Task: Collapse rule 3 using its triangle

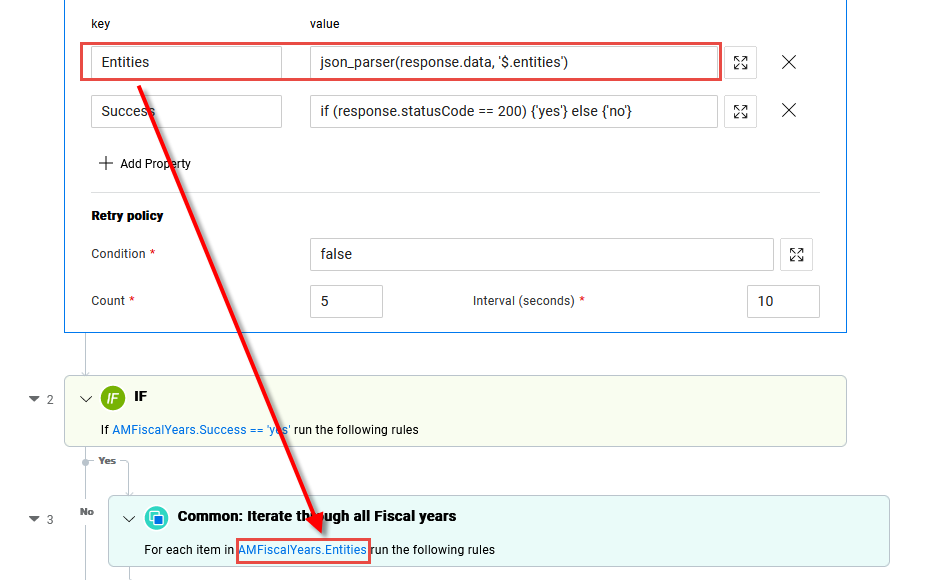Action: click(33, 518)
